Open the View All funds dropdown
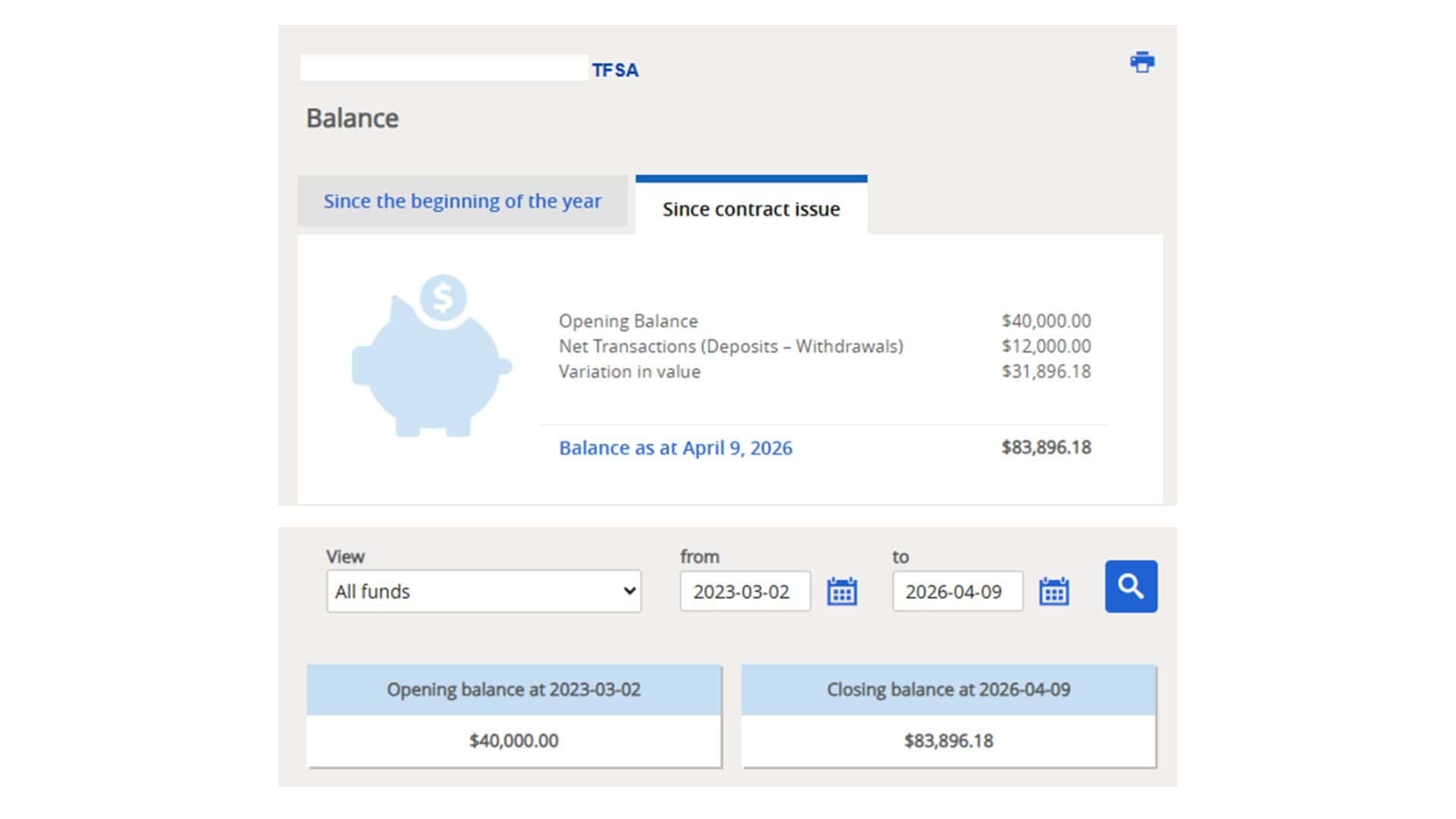The image size is (1456, 819). [484, 591]
